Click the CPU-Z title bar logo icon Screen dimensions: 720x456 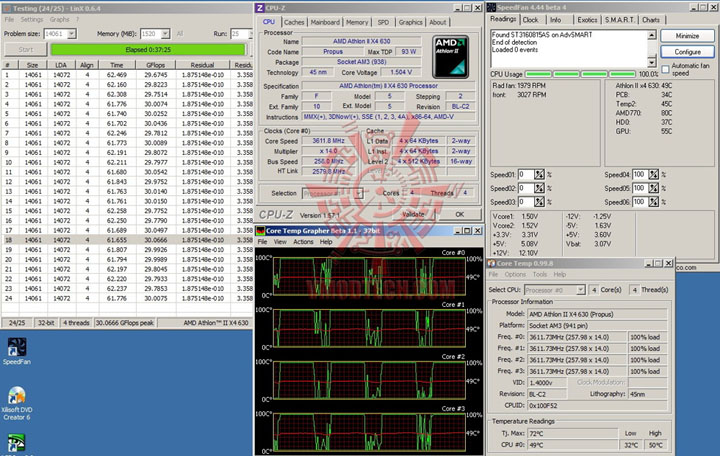click(x=260, y=8)
